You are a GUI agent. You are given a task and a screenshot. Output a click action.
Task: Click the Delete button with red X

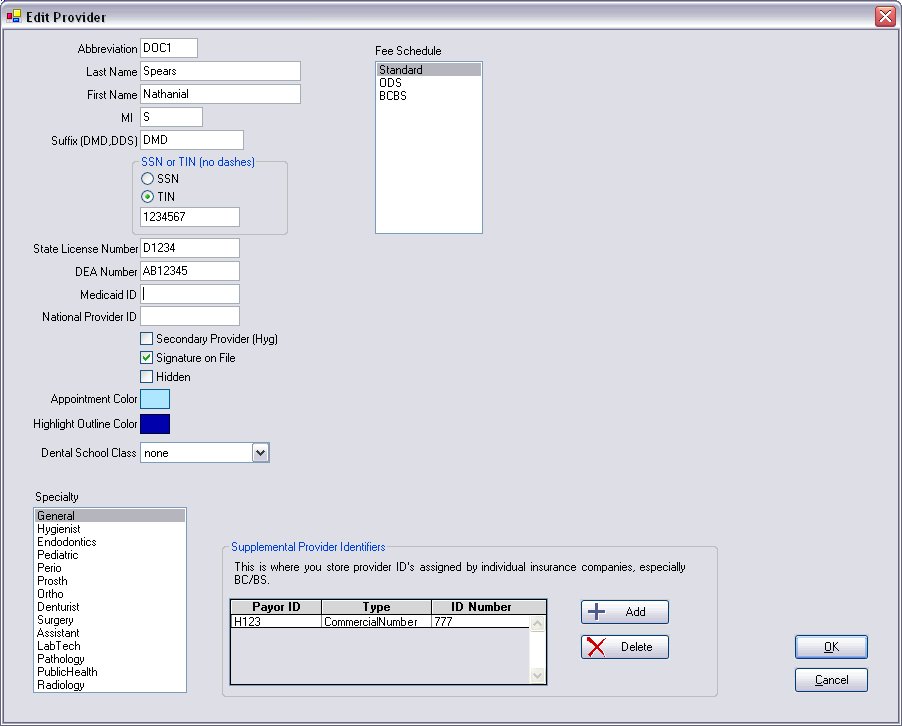coord(624,647)
